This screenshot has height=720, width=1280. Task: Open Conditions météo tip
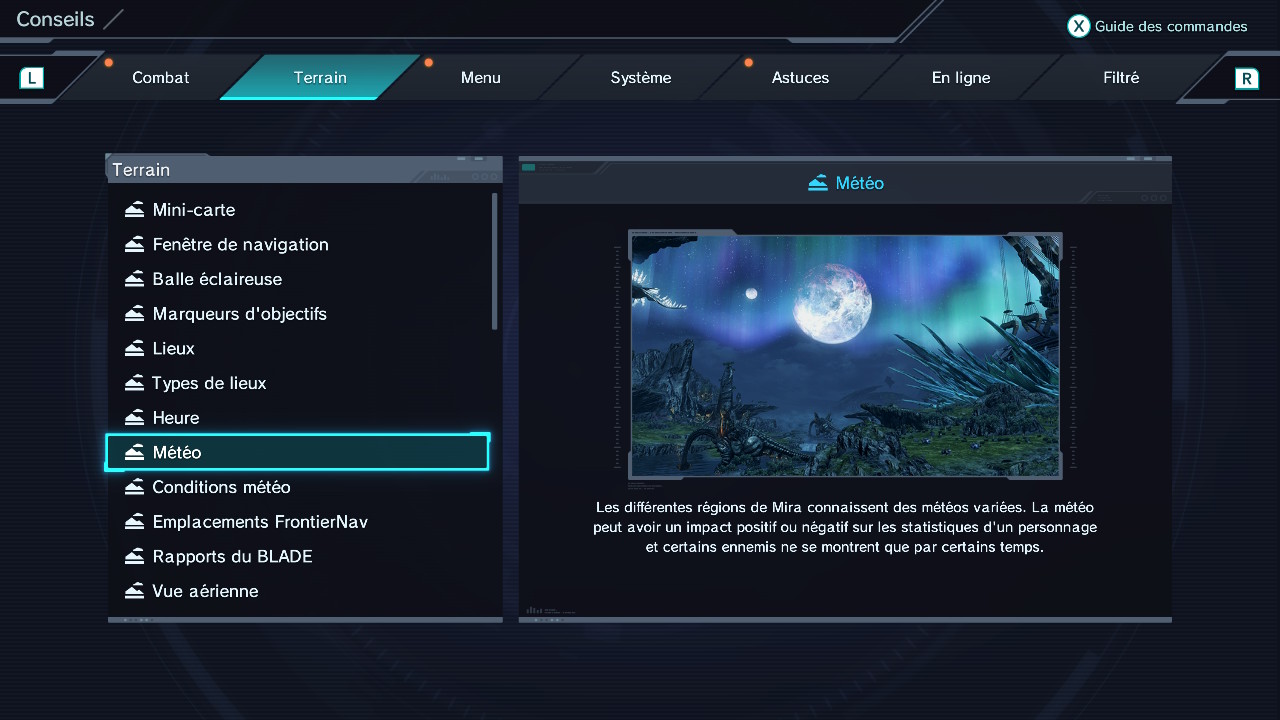pyautogui.click(x=298, y=487)
